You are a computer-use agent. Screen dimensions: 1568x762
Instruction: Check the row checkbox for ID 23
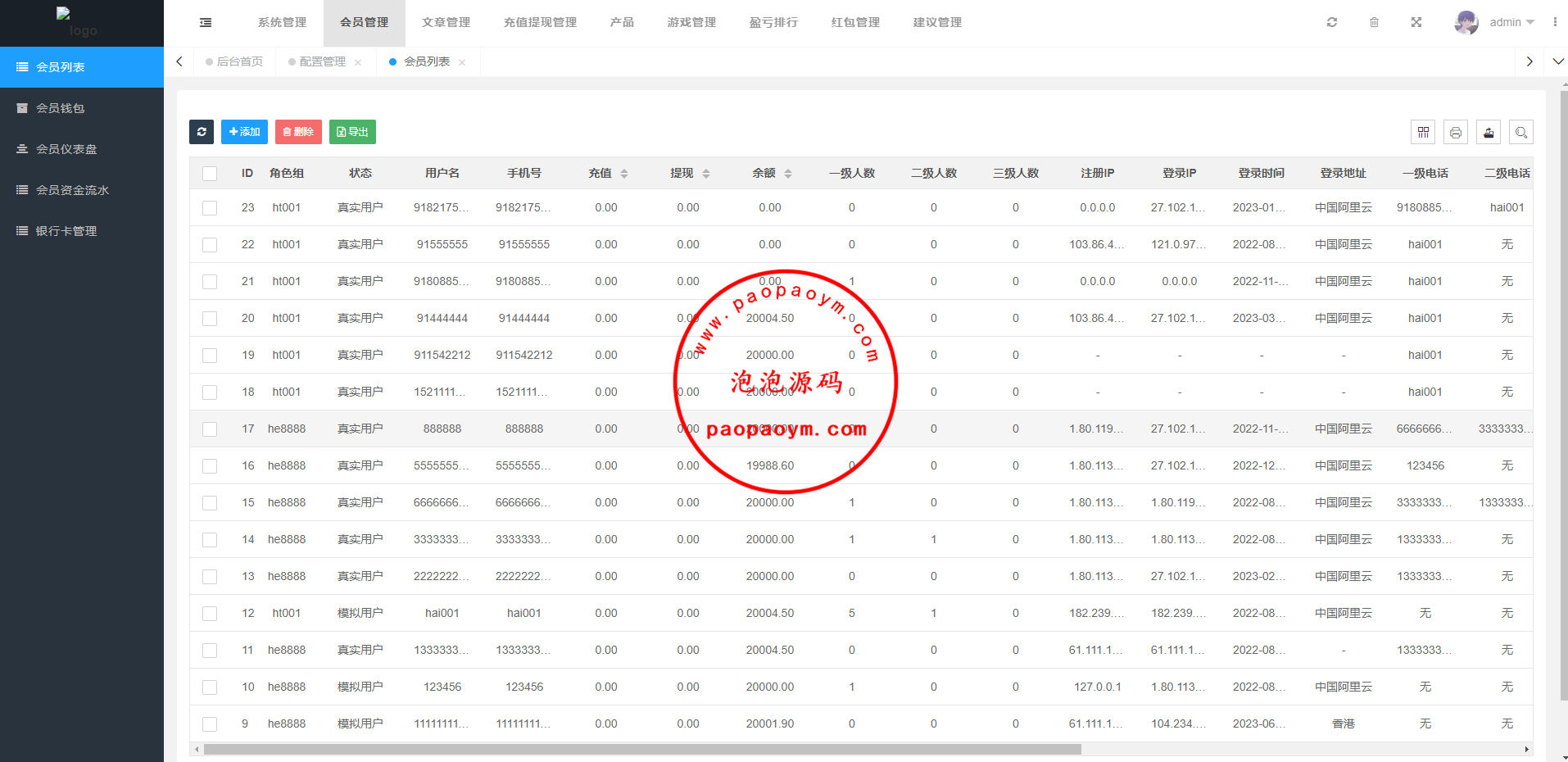tap(210, 208)
